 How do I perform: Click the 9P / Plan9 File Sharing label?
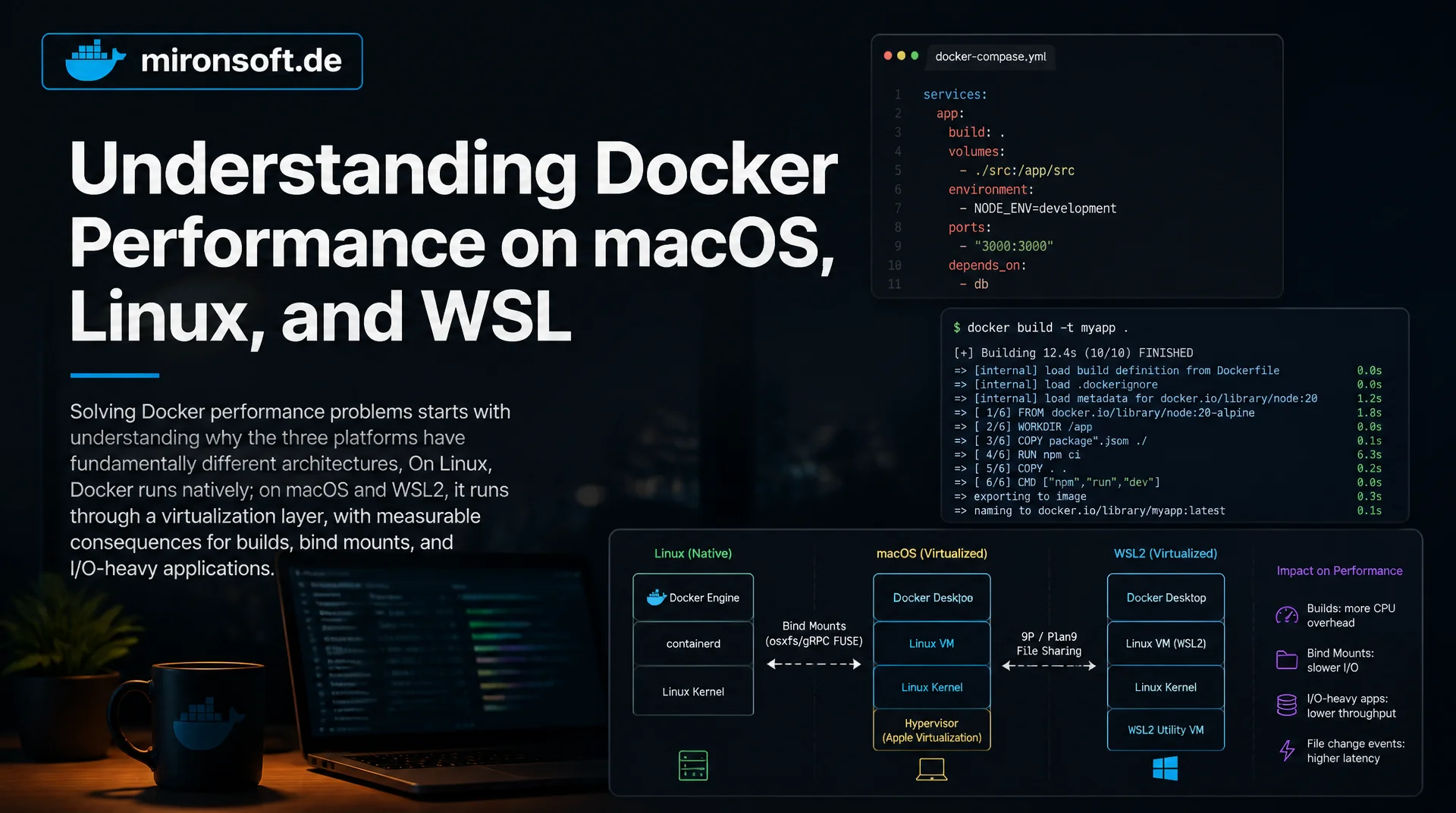(1049, 644)
